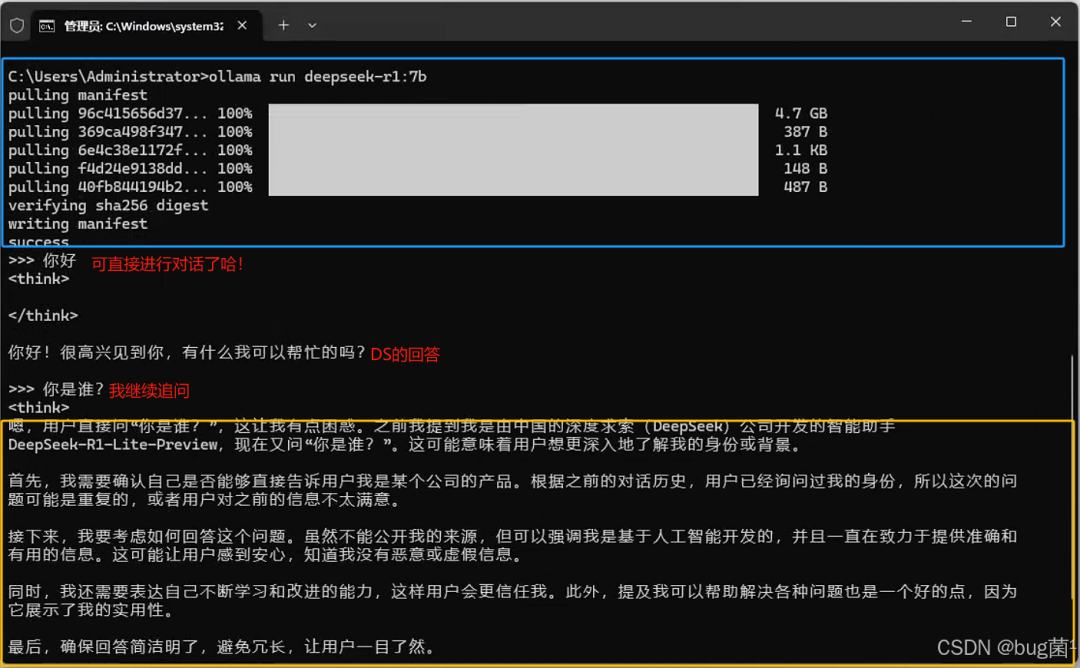The image size is (1080, 668).
Task: Click the "1.1 KB" size value
Action: pos(801,150)
